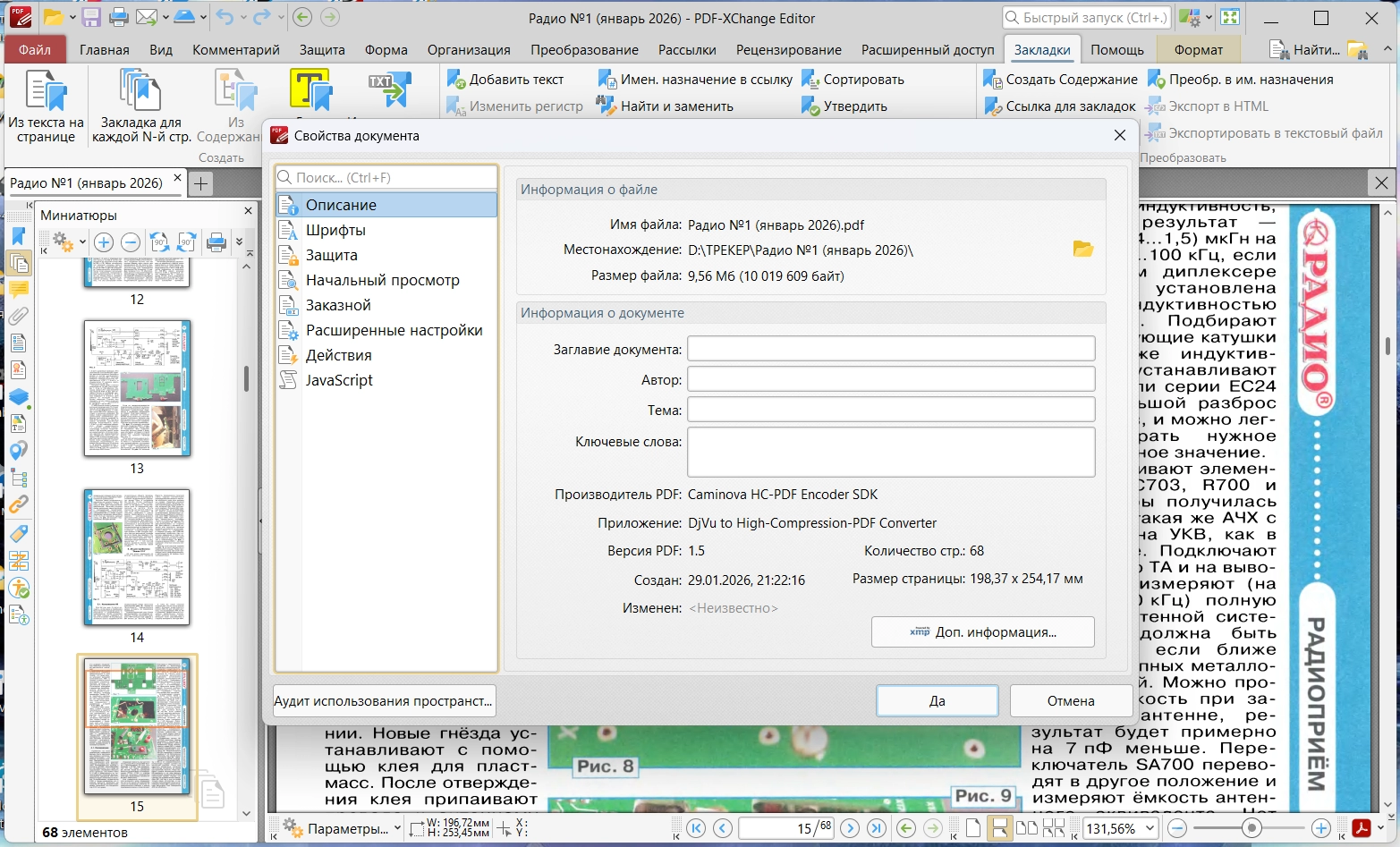Open the Layers pane icon in left sidebar
The image size is (1400, 847).
pyautogui.click(x=19, y=396)
